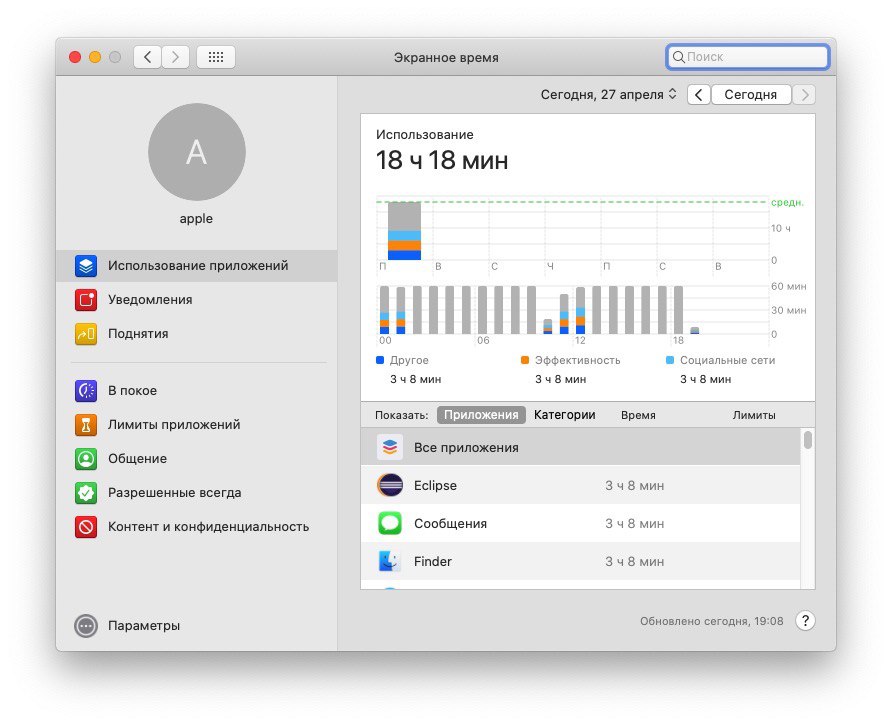Select Использование приложений in sidebar
The image size is (892, 725).
pyautogui.click(x=197, y=266)
